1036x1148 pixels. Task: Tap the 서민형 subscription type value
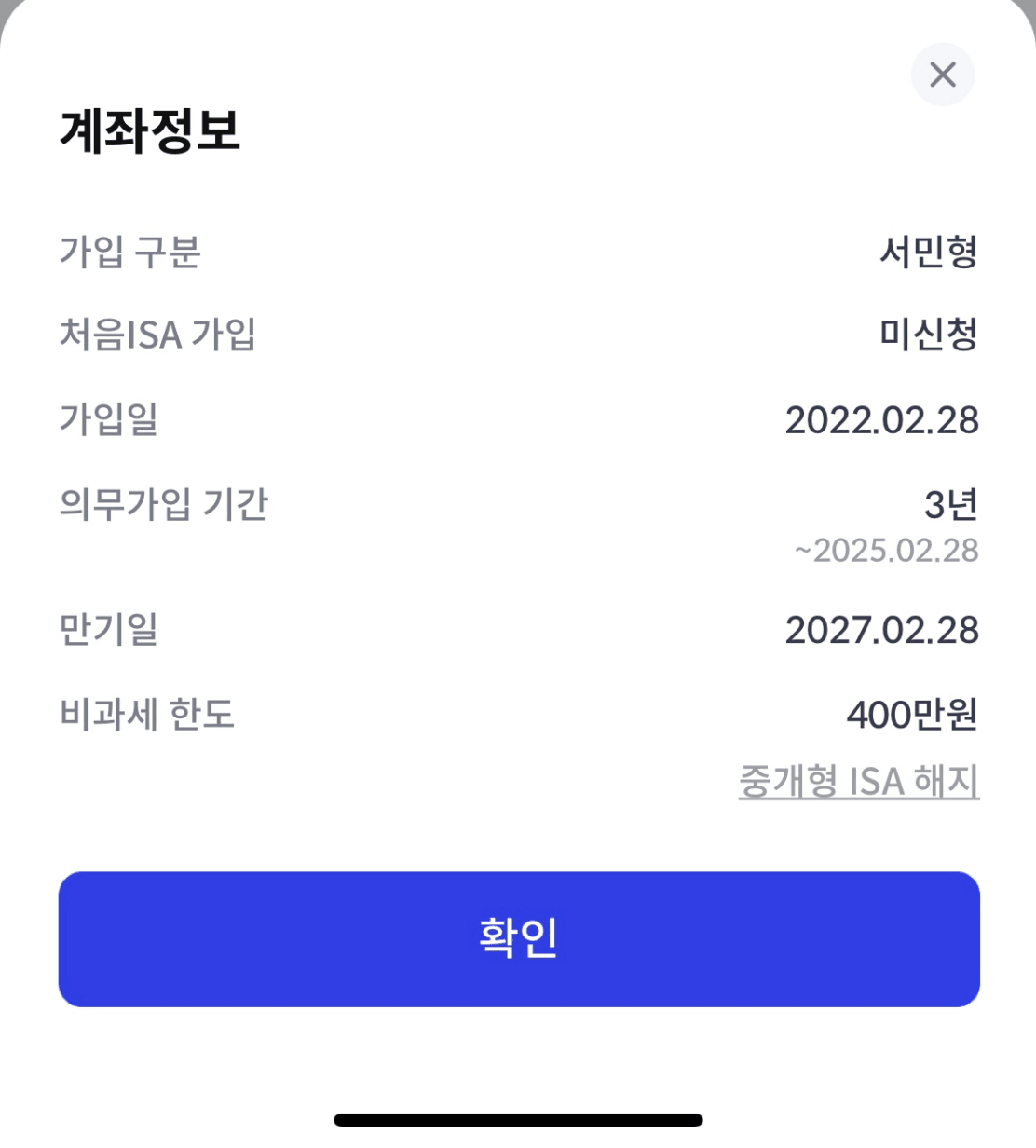point(929,252)
